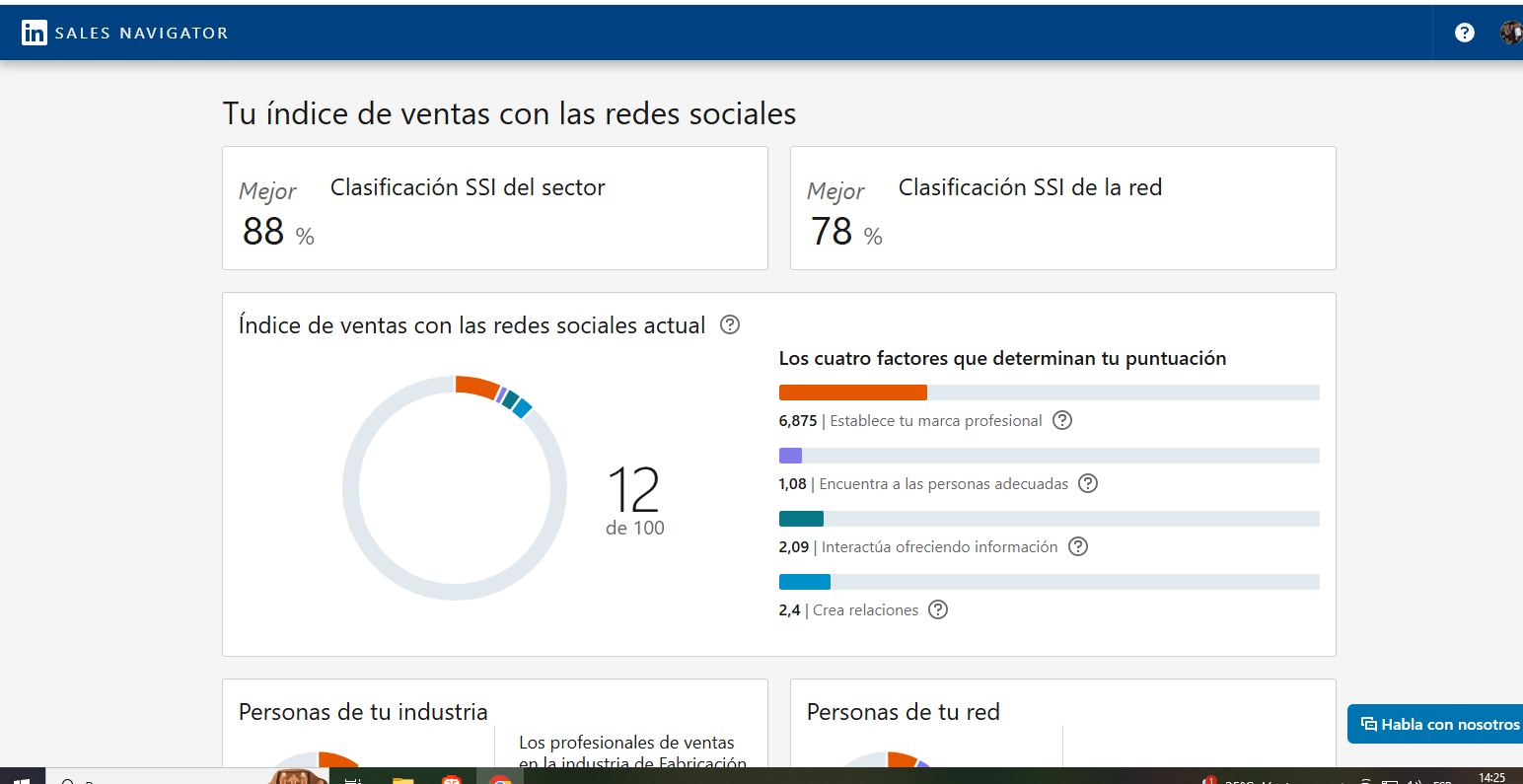Click 'Clasificación SSI del sector' title
This screenshot has height=784, width=1523.
pyautogui.click(x=468, y=187)
